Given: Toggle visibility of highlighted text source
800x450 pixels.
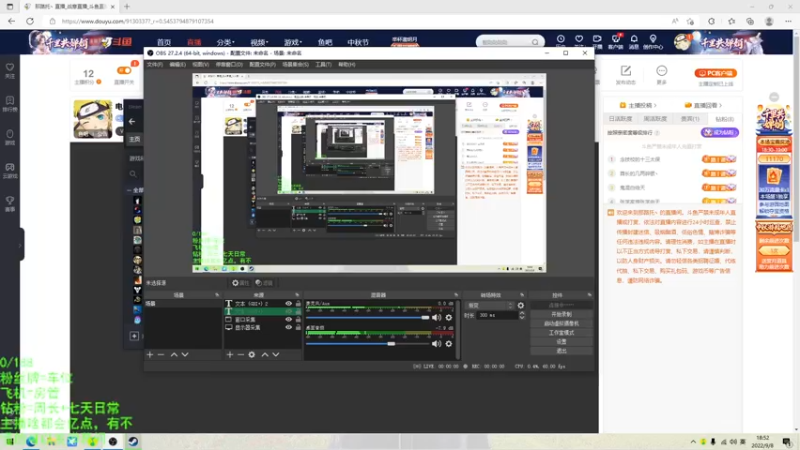Looking at the screenshot, I should pos(288,311).
